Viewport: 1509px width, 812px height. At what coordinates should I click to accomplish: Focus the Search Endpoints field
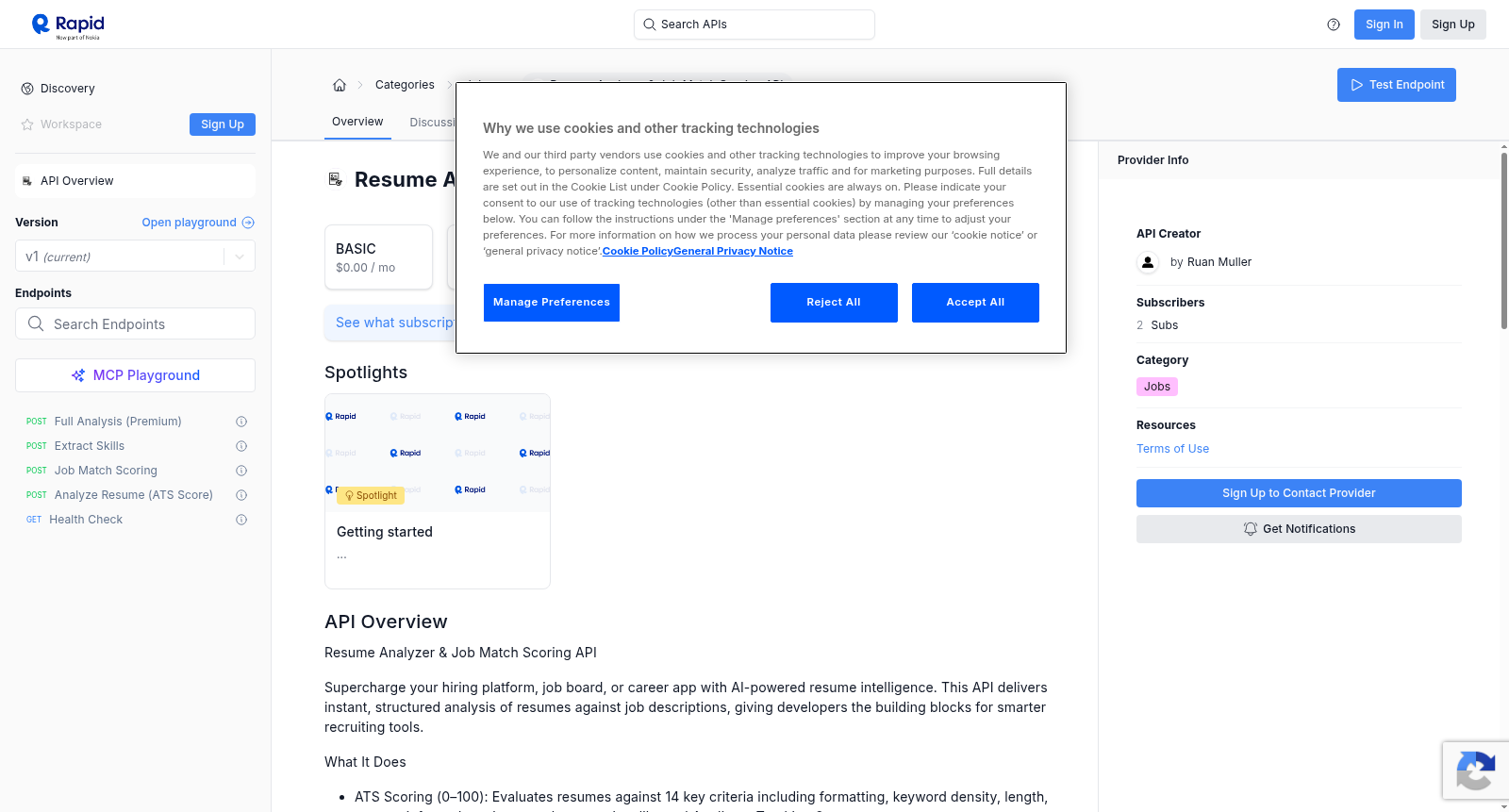click(135, 323)
